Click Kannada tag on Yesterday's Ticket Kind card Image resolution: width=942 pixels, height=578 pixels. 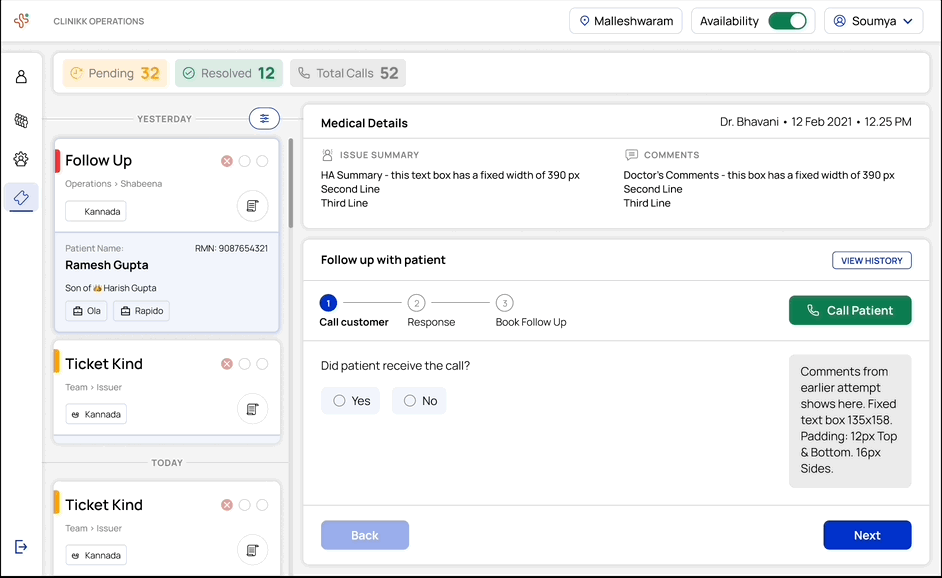96,414
